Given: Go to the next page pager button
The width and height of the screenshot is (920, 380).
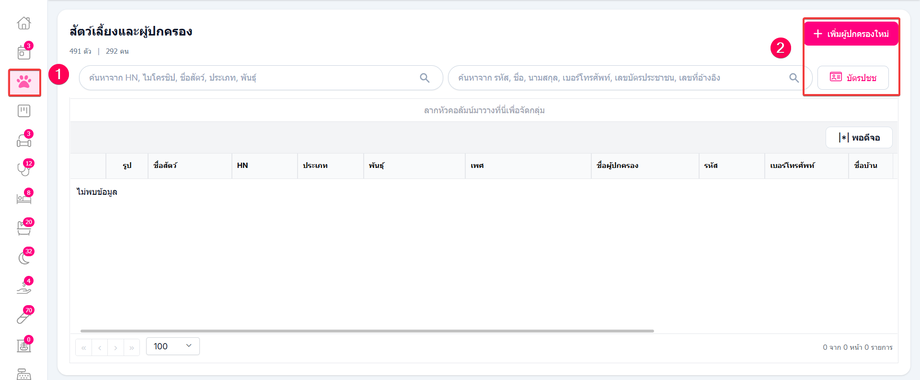Looking at the screenshot, I should (x=116, y=347).
